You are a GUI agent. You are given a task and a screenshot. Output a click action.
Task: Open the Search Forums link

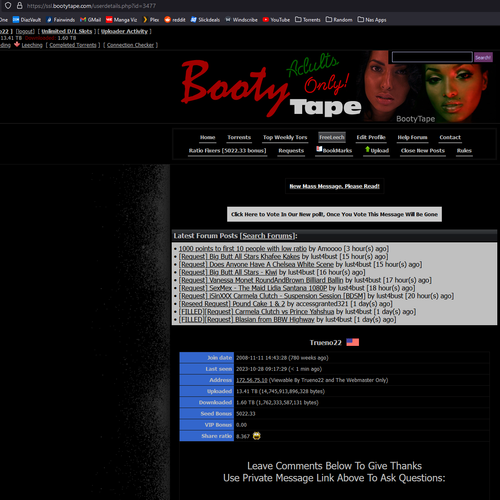point(267,236)
